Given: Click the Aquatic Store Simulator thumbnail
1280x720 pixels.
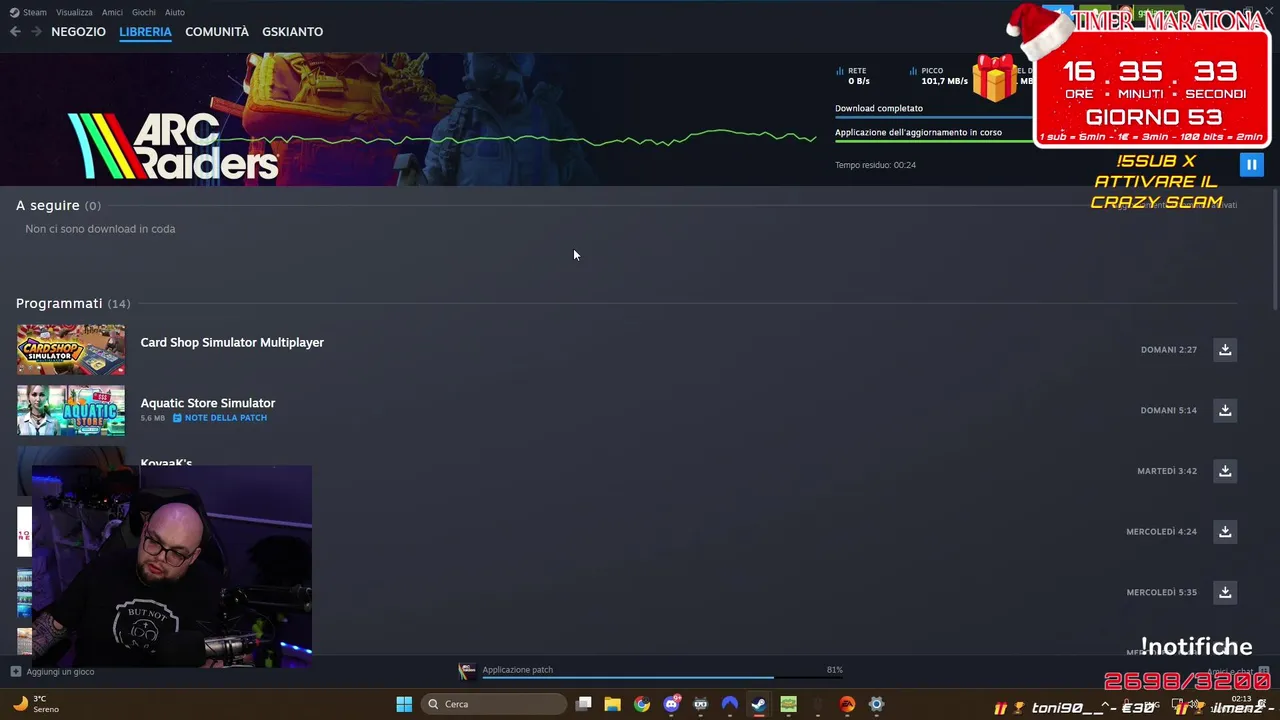Looking at the screenshot, I should click(71, 410).
